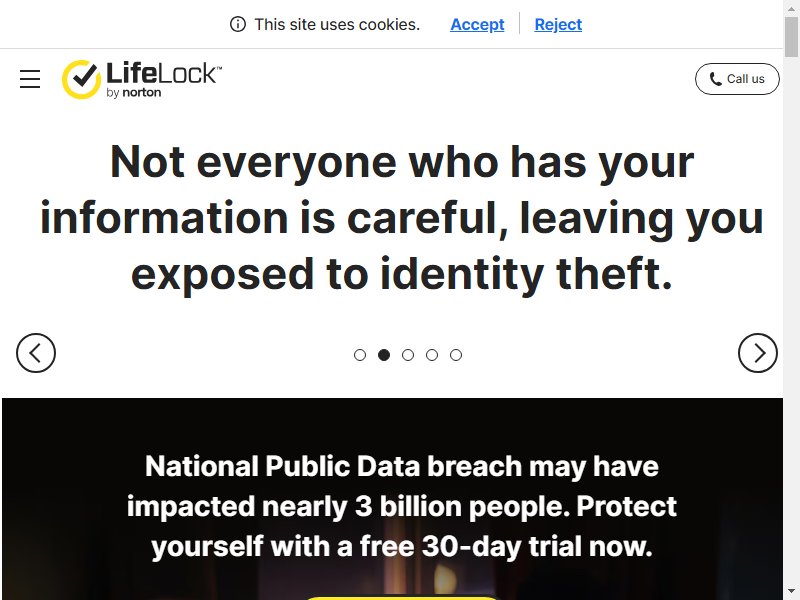Click the LifeLock by Norton logo
This screenshot has height=600, width=800.
tap(142, 79)
